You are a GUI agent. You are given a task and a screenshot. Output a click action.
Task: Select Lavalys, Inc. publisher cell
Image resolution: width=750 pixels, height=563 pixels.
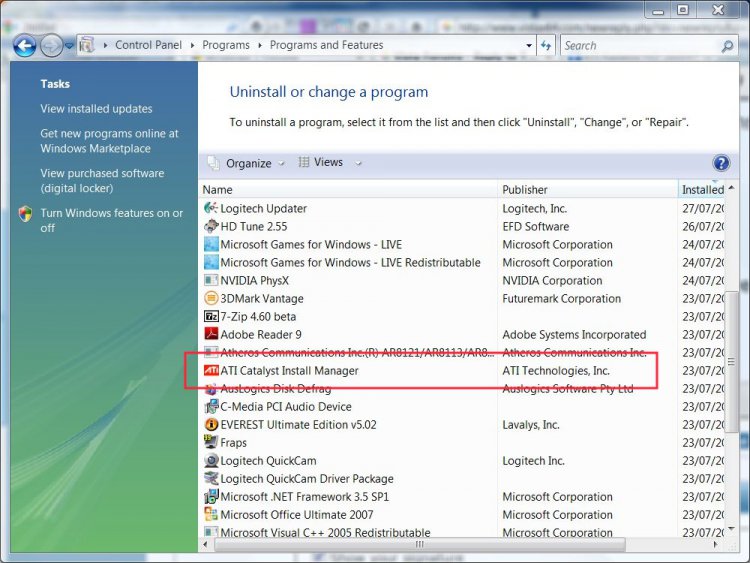(x=531, y=425)
